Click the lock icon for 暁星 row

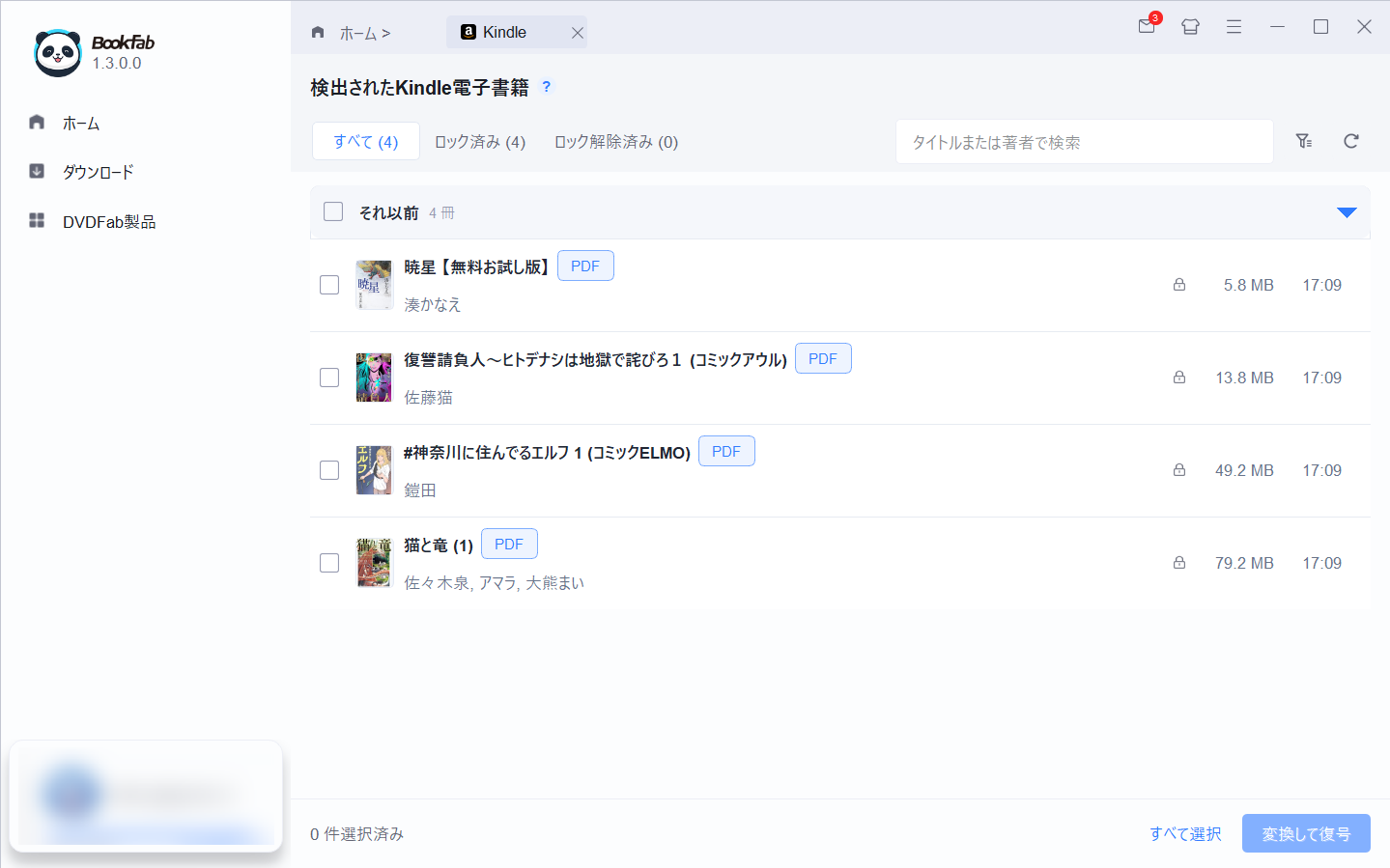[1179, 285]
